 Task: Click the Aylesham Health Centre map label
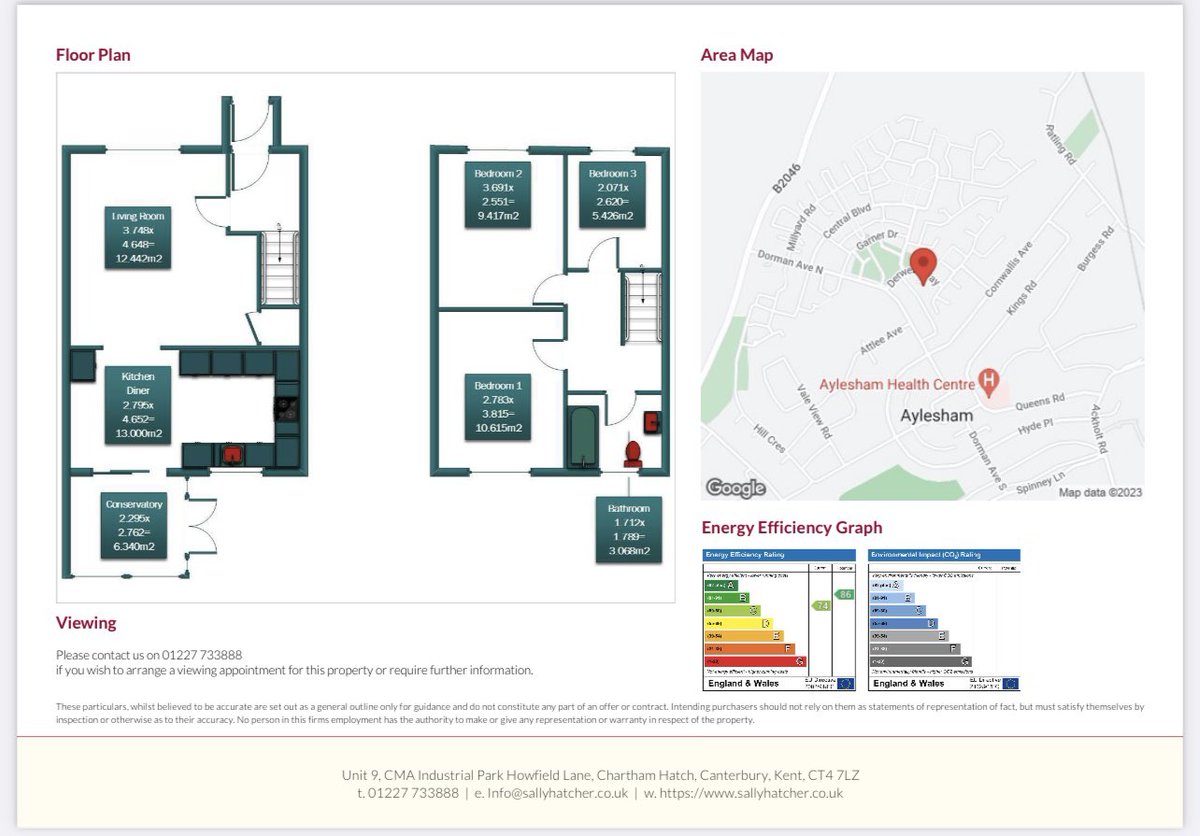[897, 385]
